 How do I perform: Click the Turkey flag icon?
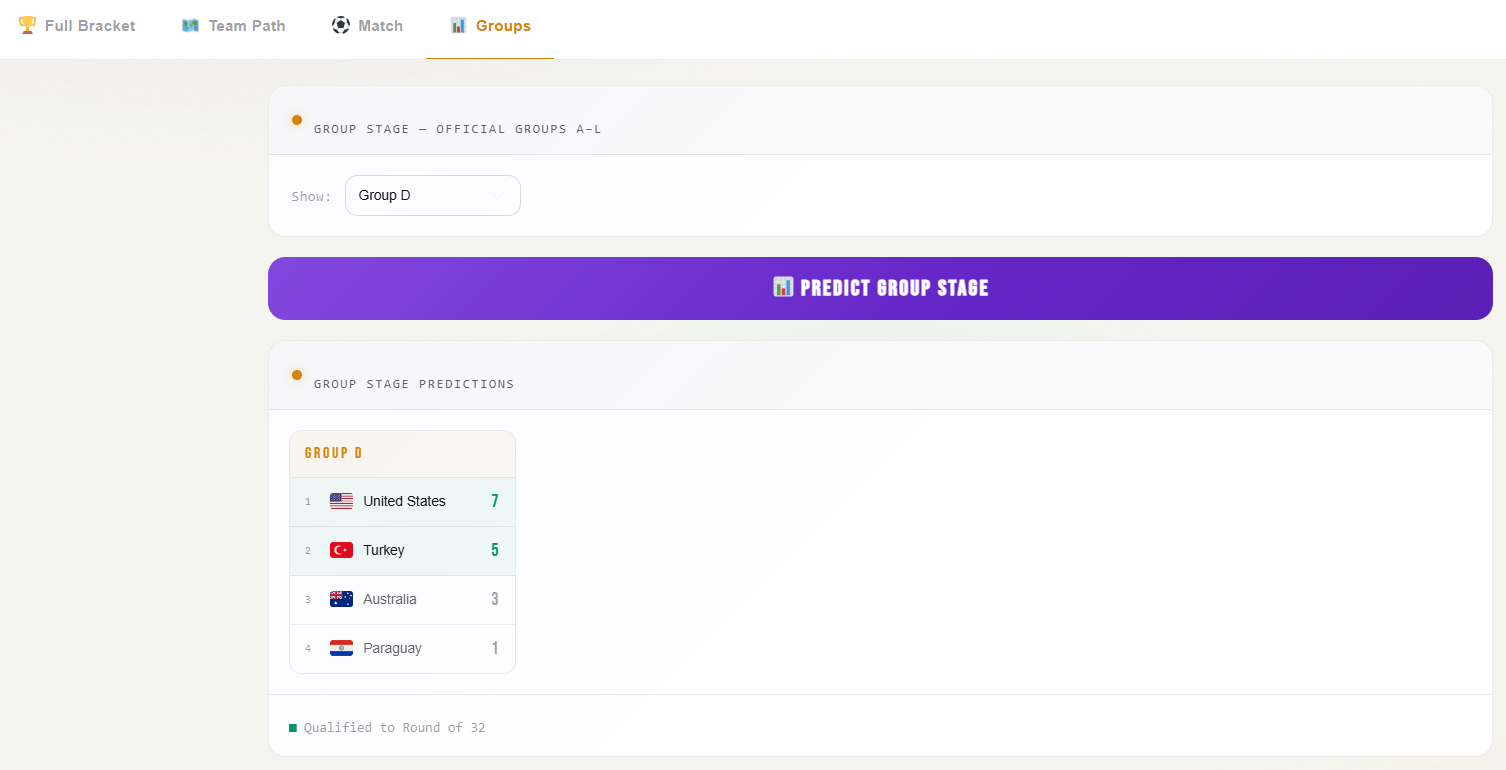click(341, 550)
